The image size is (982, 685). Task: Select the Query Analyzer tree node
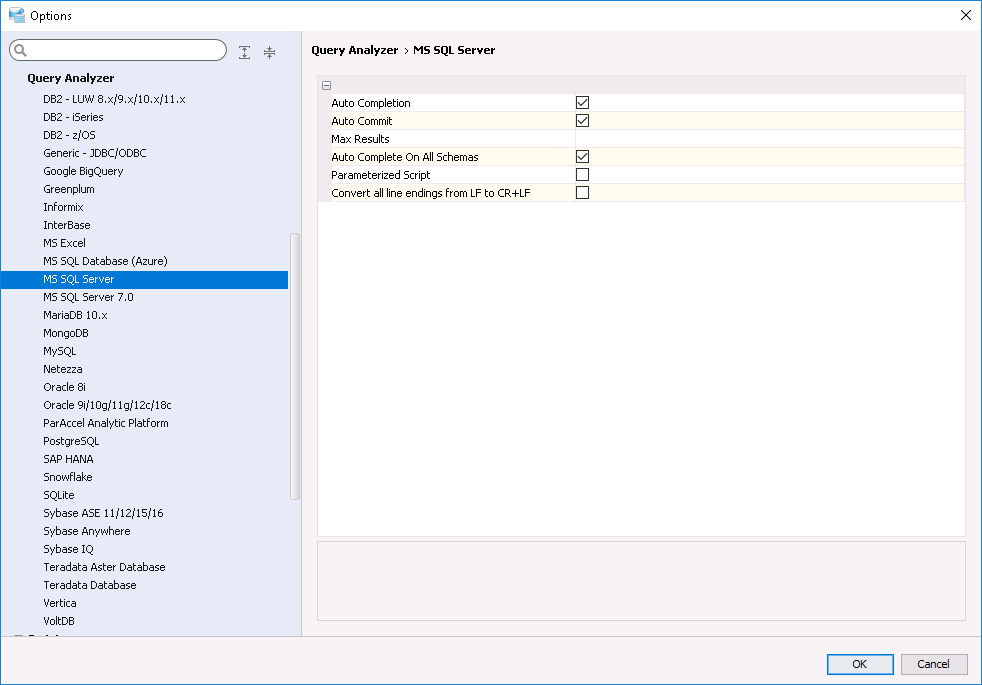71,78
